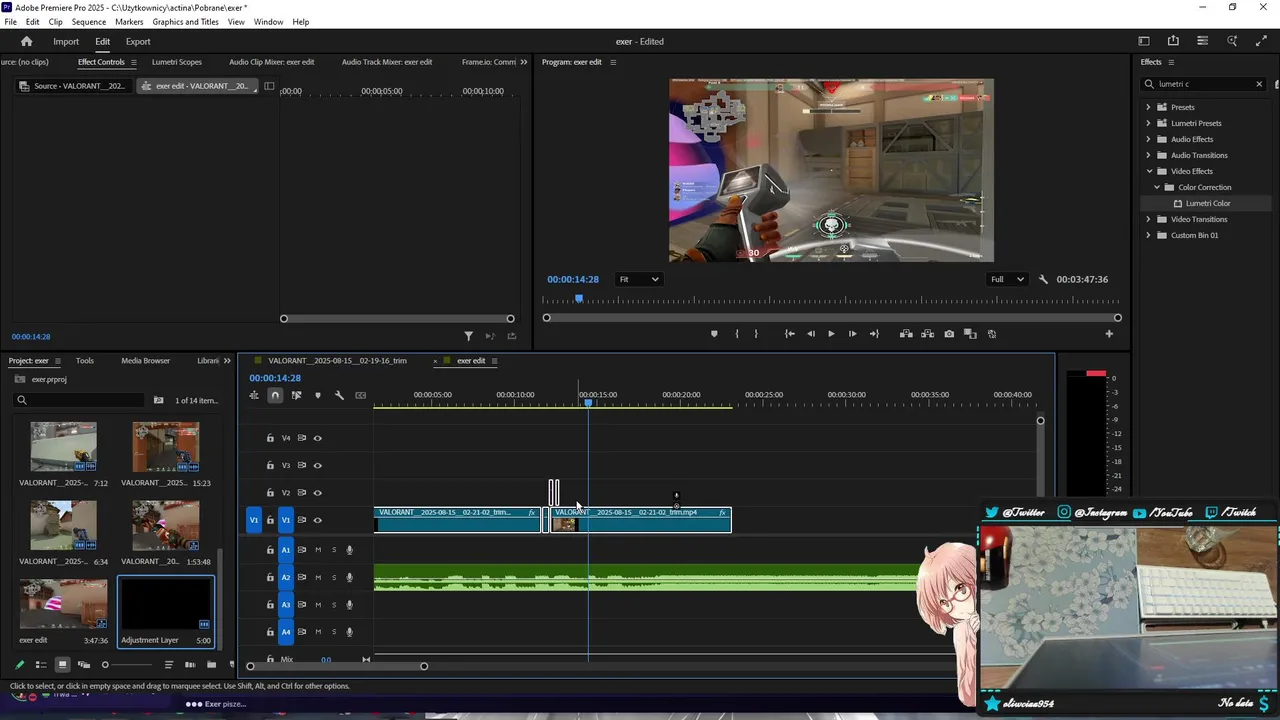Expand the Lumetri Presets folder

coord(1148,123)
